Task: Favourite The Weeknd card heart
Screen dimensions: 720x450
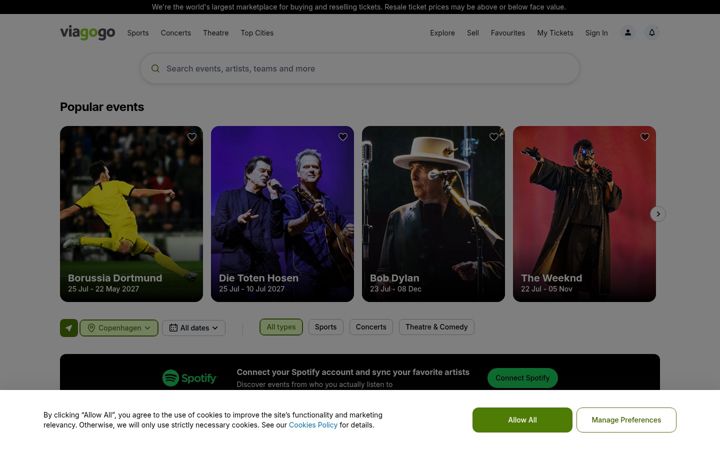Action: [x=645, y=137]
